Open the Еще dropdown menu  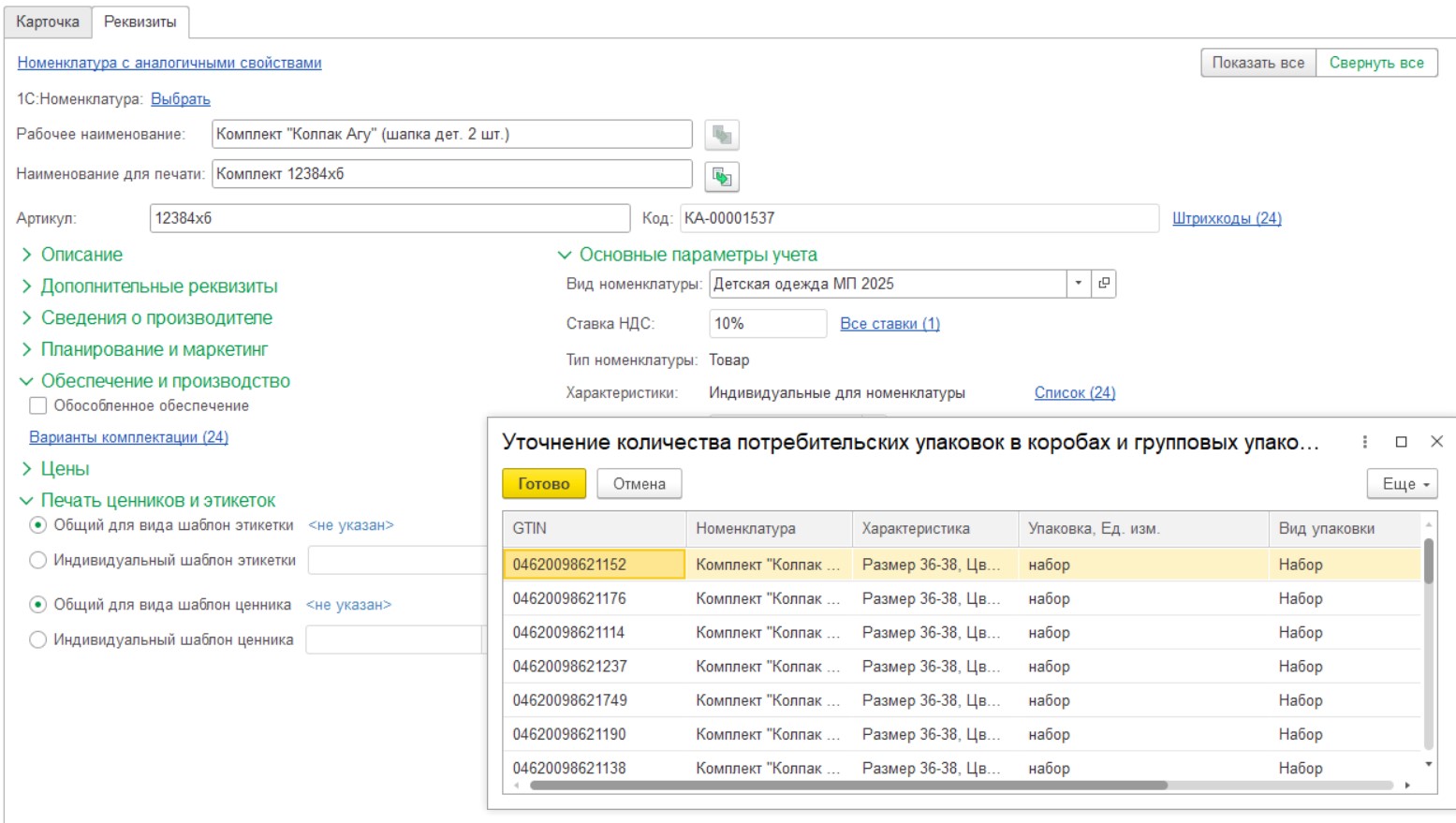1401,484
